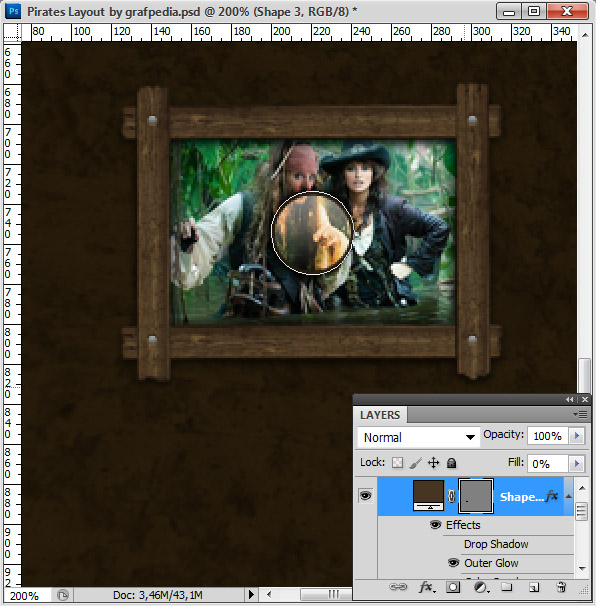Click the horizontal scrollbar thumb
The width and height of the screenshot is (596, 606).
326,594
